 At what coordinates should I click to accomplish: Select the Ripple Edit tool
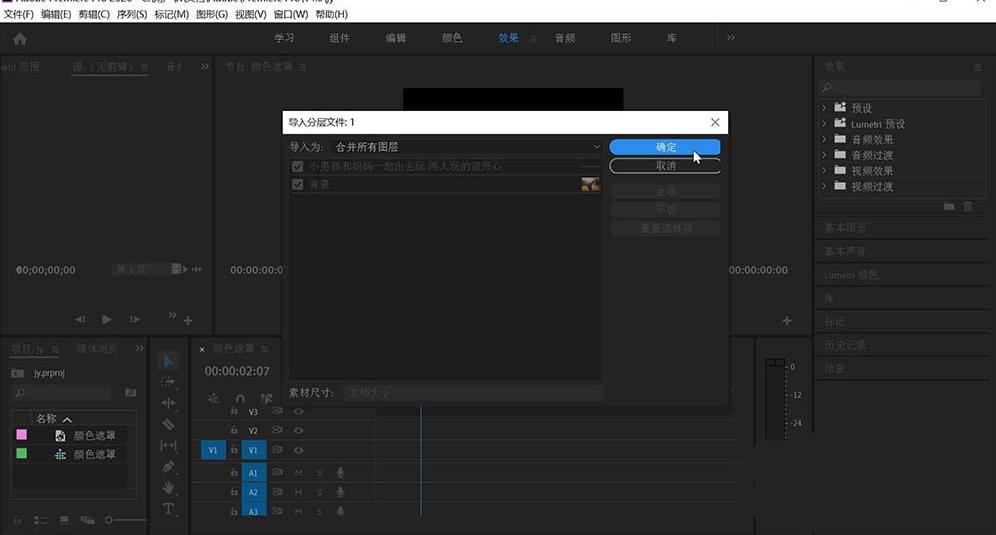click(168, 403)
